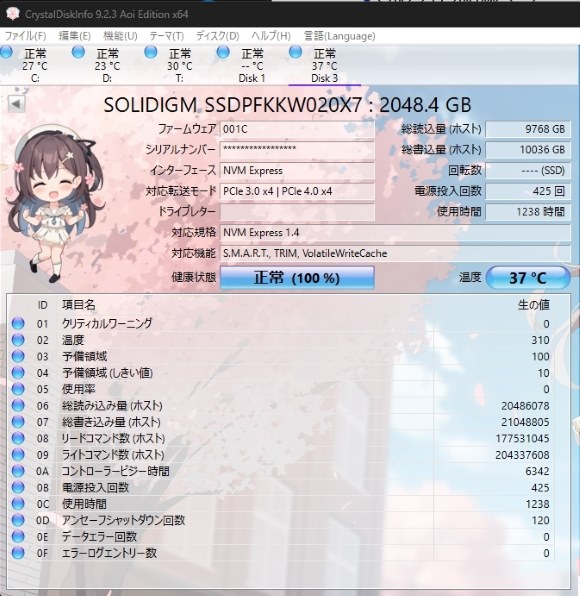Click the blue status orb for D: drive
The image size is (580, 596).
click(x=78, y=52)
